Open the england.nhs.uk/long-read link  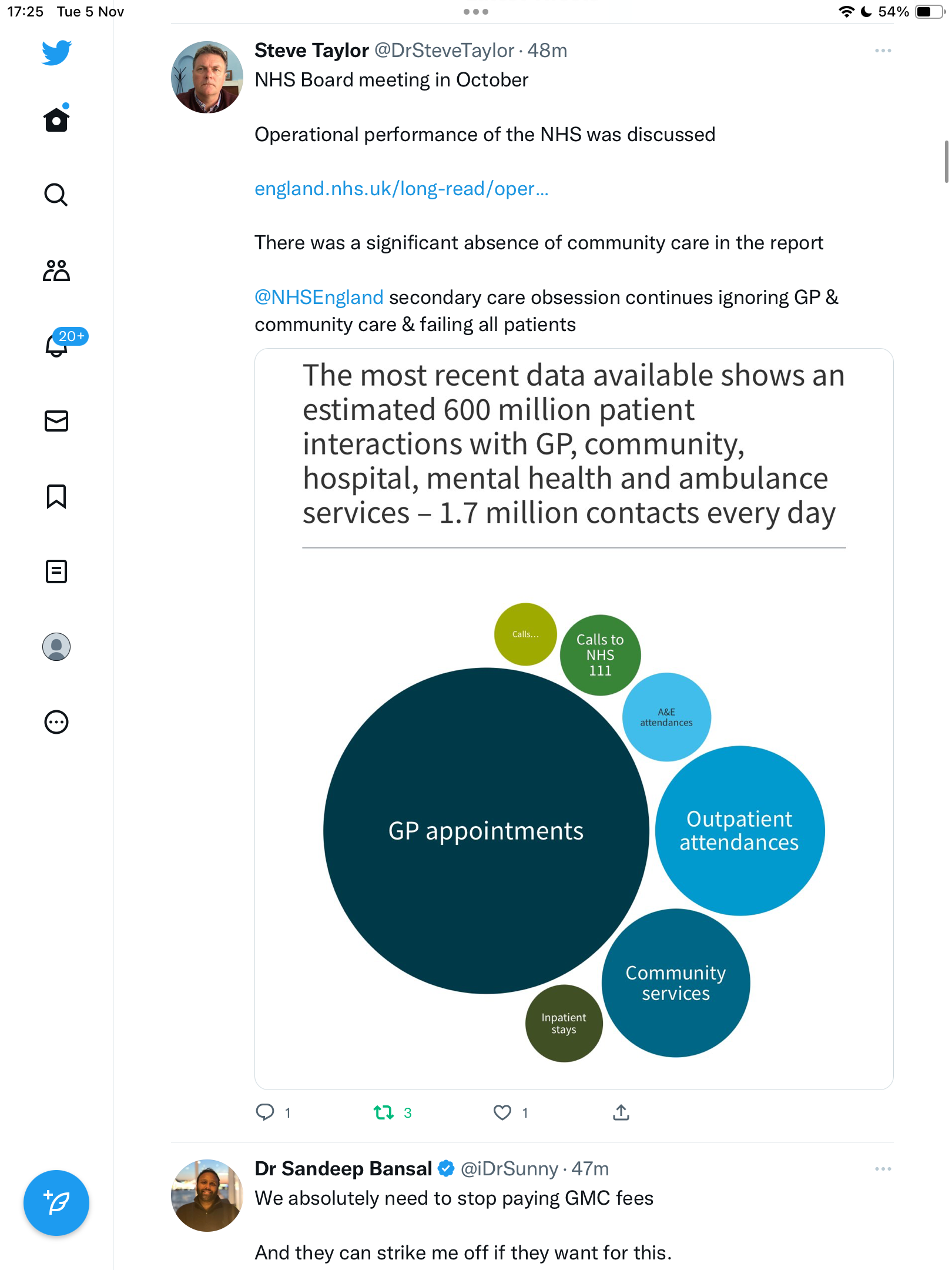401,189
